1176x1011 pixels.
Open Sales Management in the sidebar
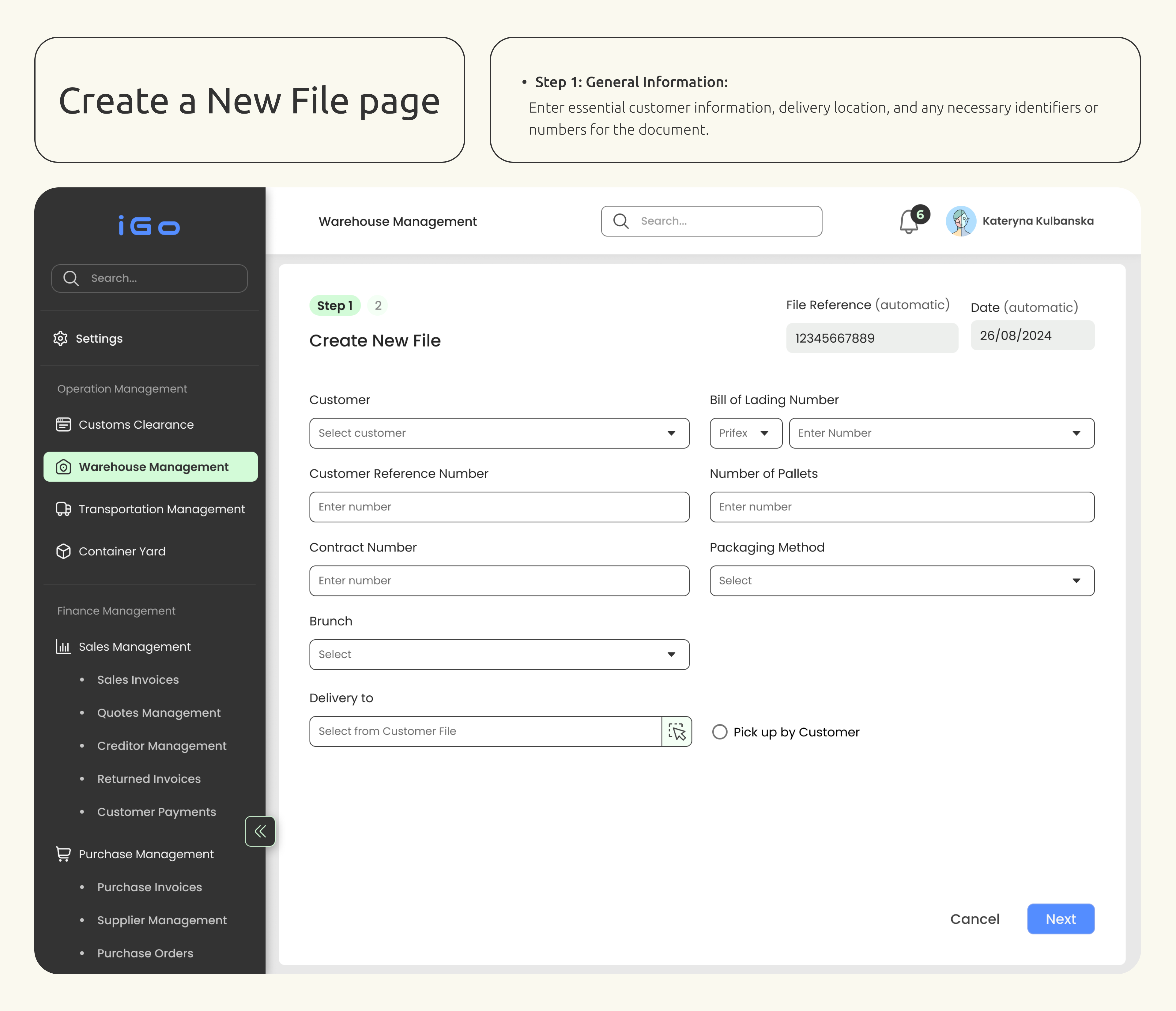coord(134,647)
